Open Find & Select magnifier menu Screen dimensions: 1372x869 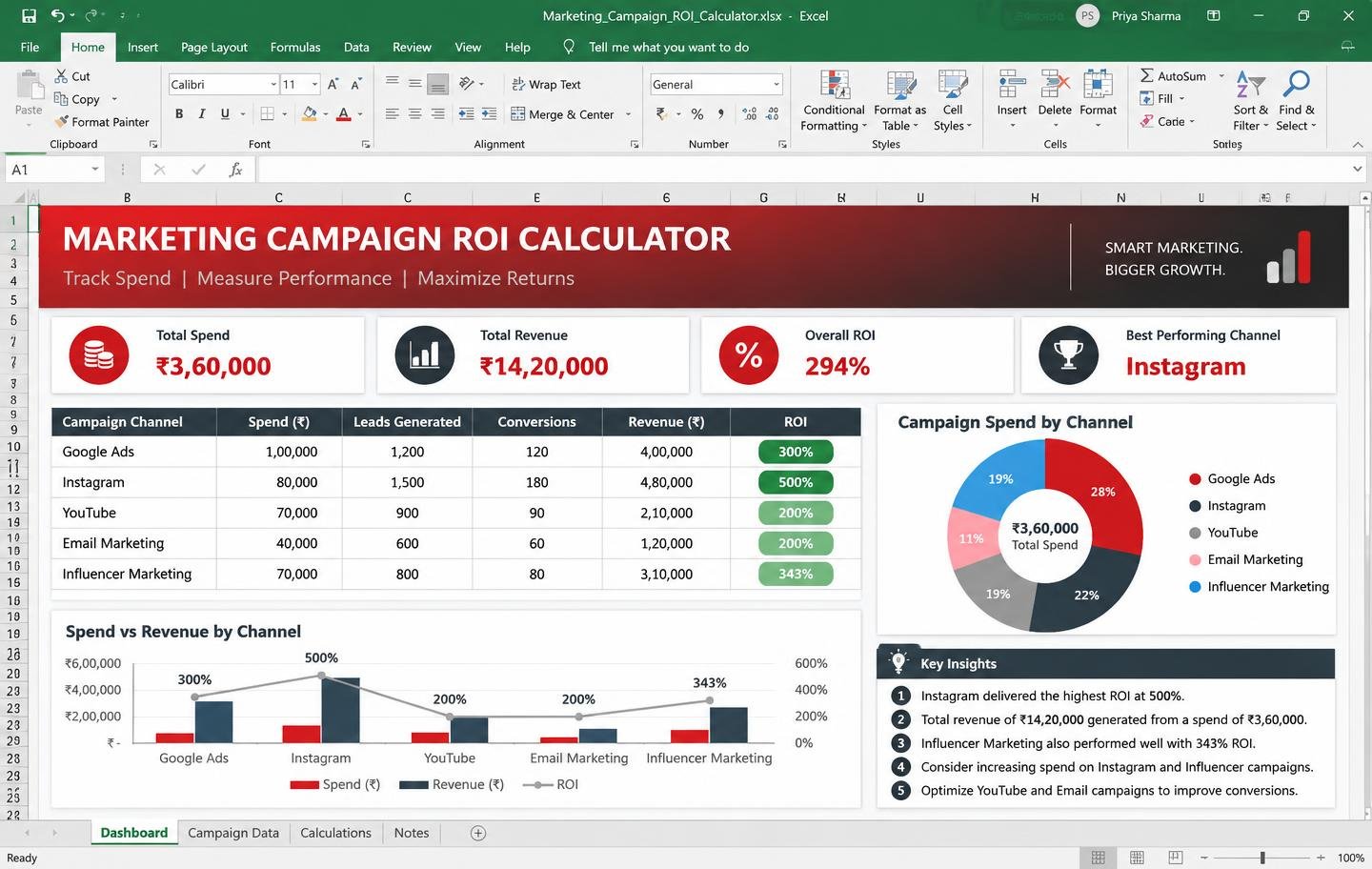(x=1296, y=101)
